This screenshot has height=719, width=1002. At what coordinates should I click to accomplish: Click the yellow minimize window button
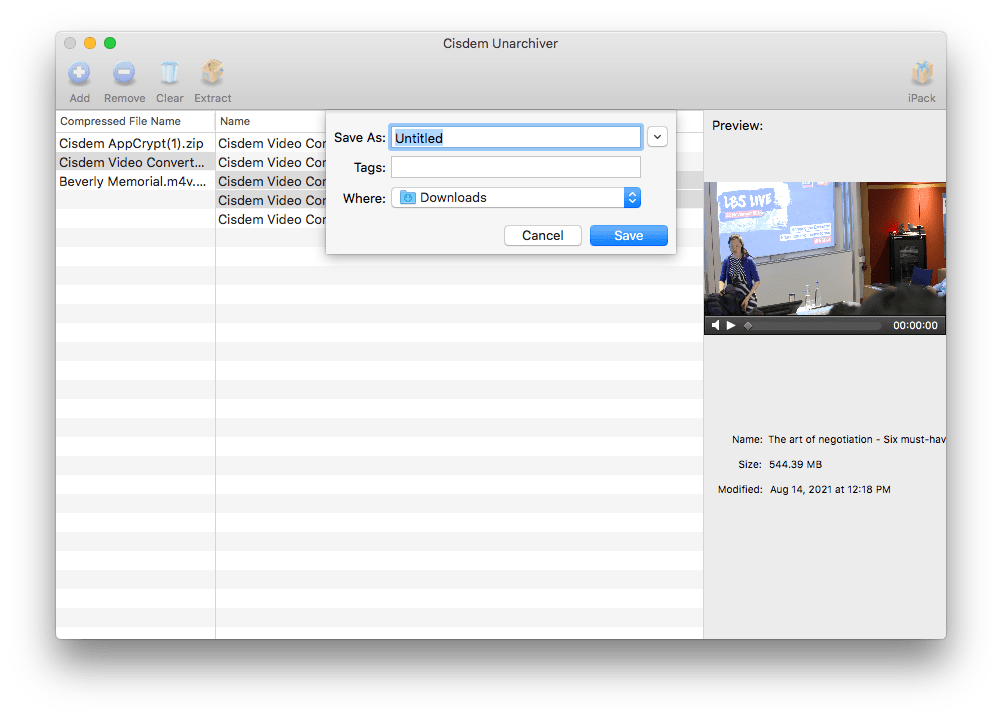[x=90, y=43]
